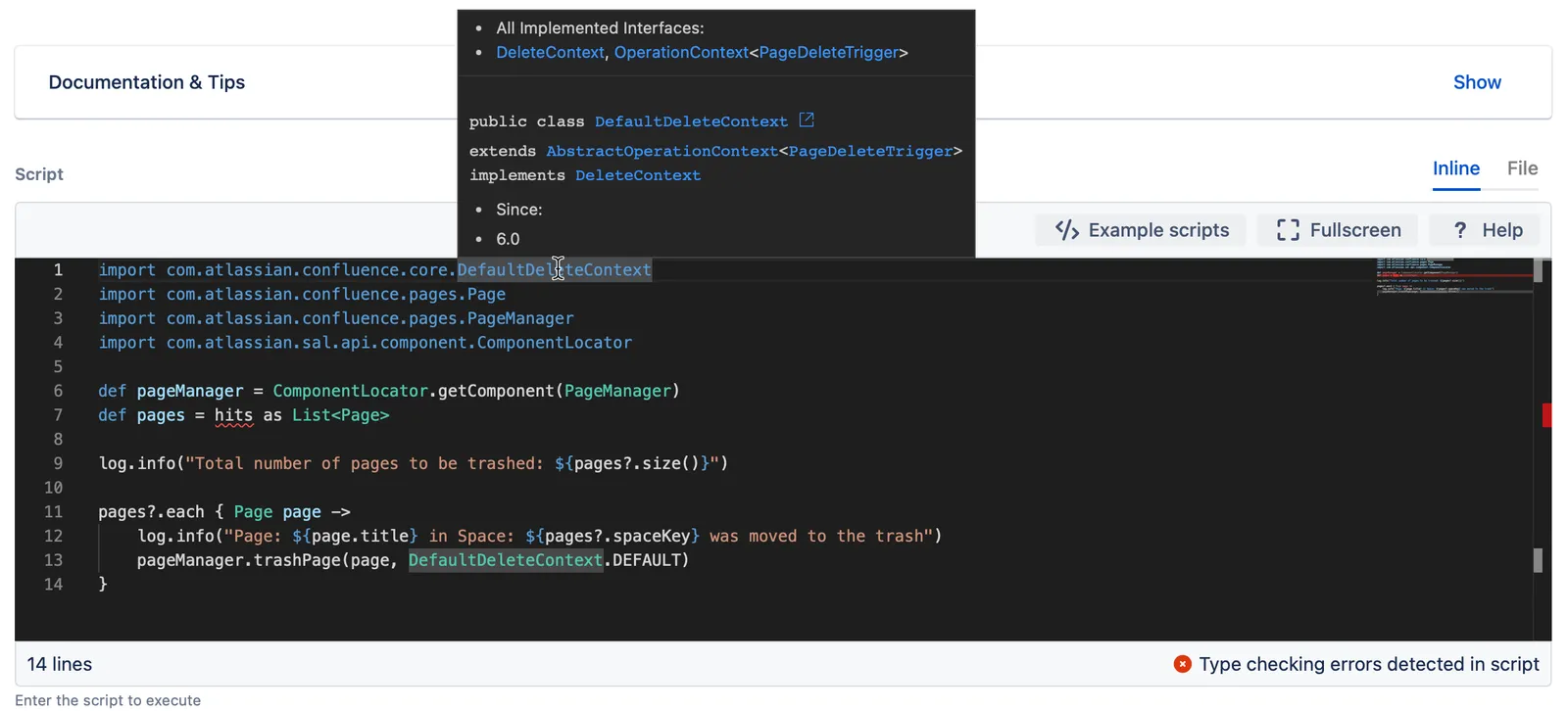Switch to the Inline script tab
Screen dimensions: 1568x711
[x=1456, y=168]
